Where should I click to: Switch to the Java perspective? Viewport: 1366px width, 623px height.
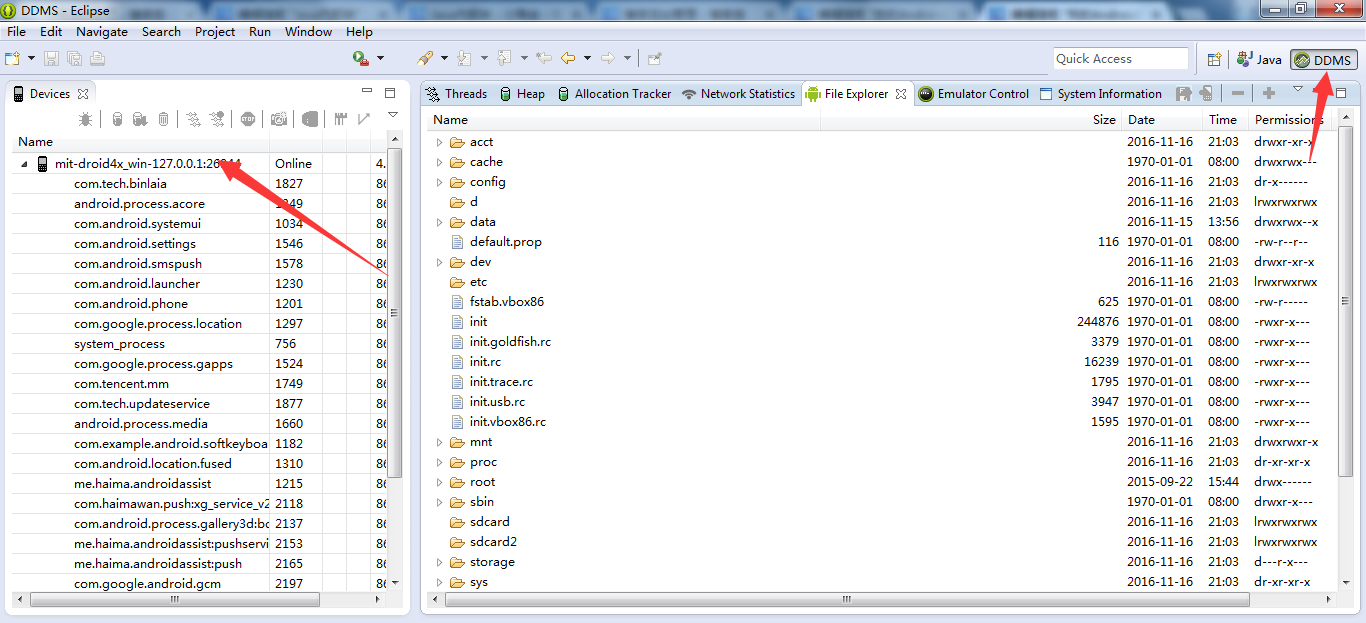click(1259, 60)
